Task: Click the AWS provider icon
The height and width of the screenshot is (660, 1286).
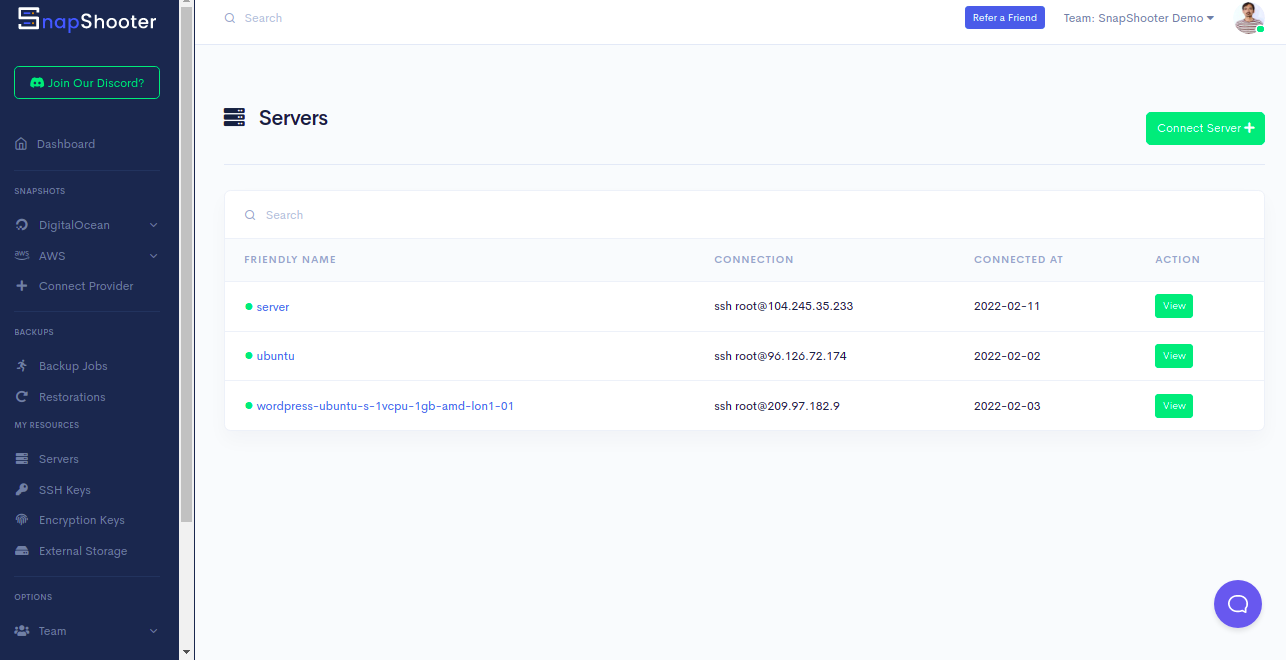Action: click(x=22, y=255)
